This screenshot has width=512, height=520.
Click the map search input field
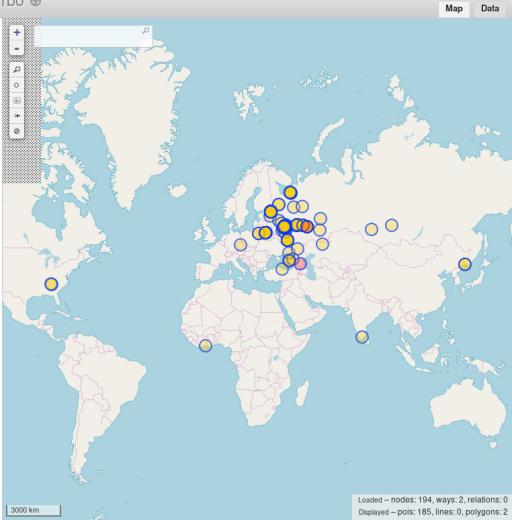[93, 36]
